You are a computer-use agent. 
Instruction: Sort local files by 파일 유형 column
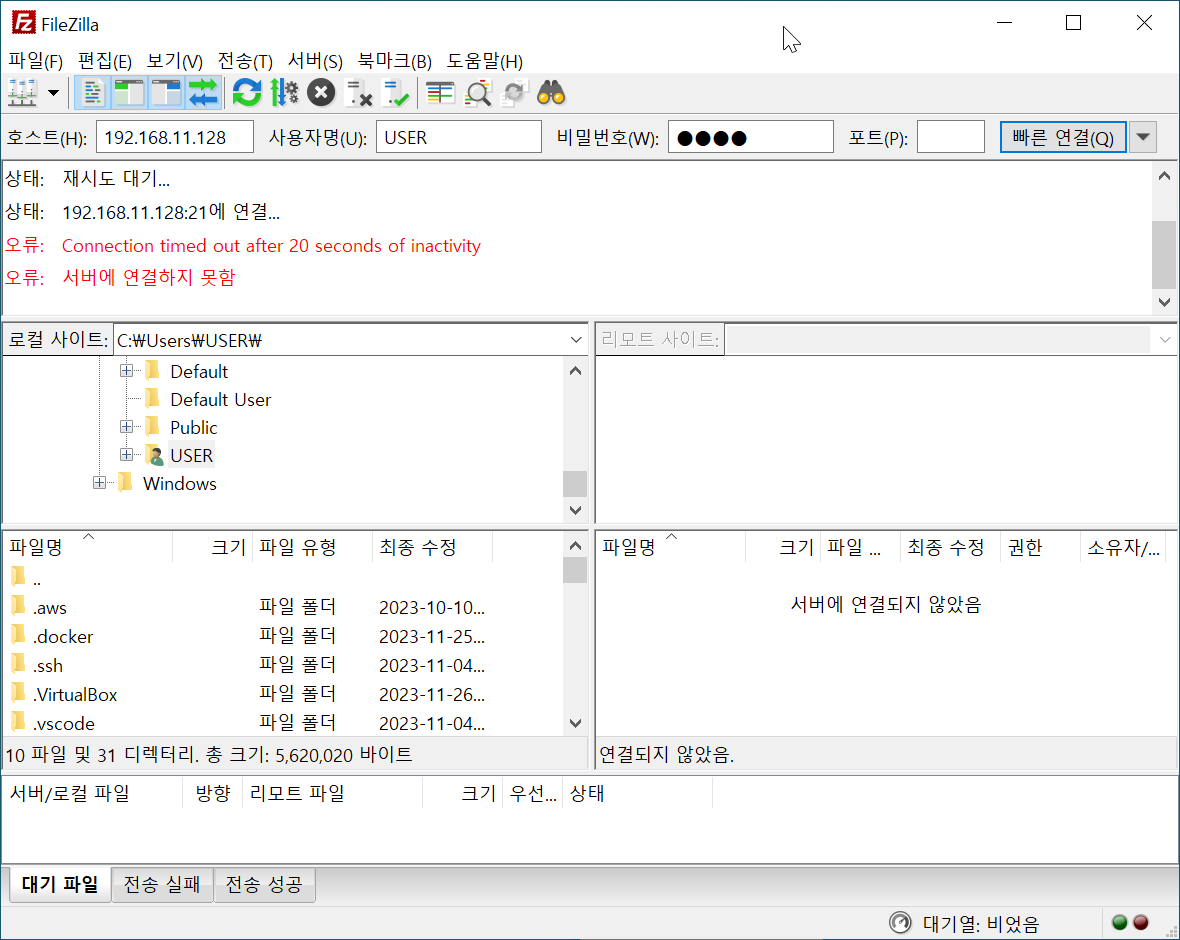coord(312,547)
